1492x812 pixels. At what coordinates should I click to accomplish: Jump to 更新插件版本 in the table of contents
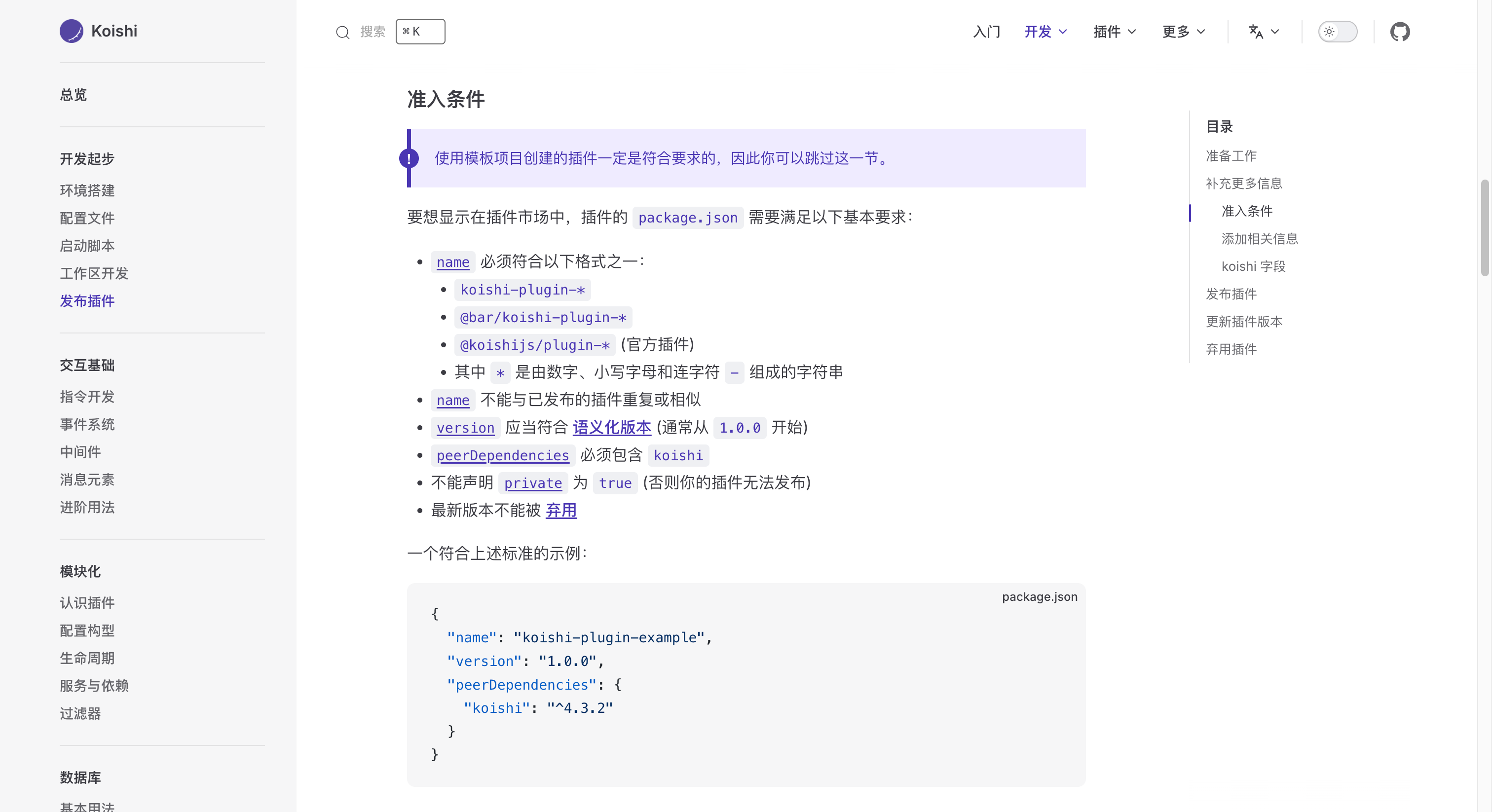(x=1244, y=322)
